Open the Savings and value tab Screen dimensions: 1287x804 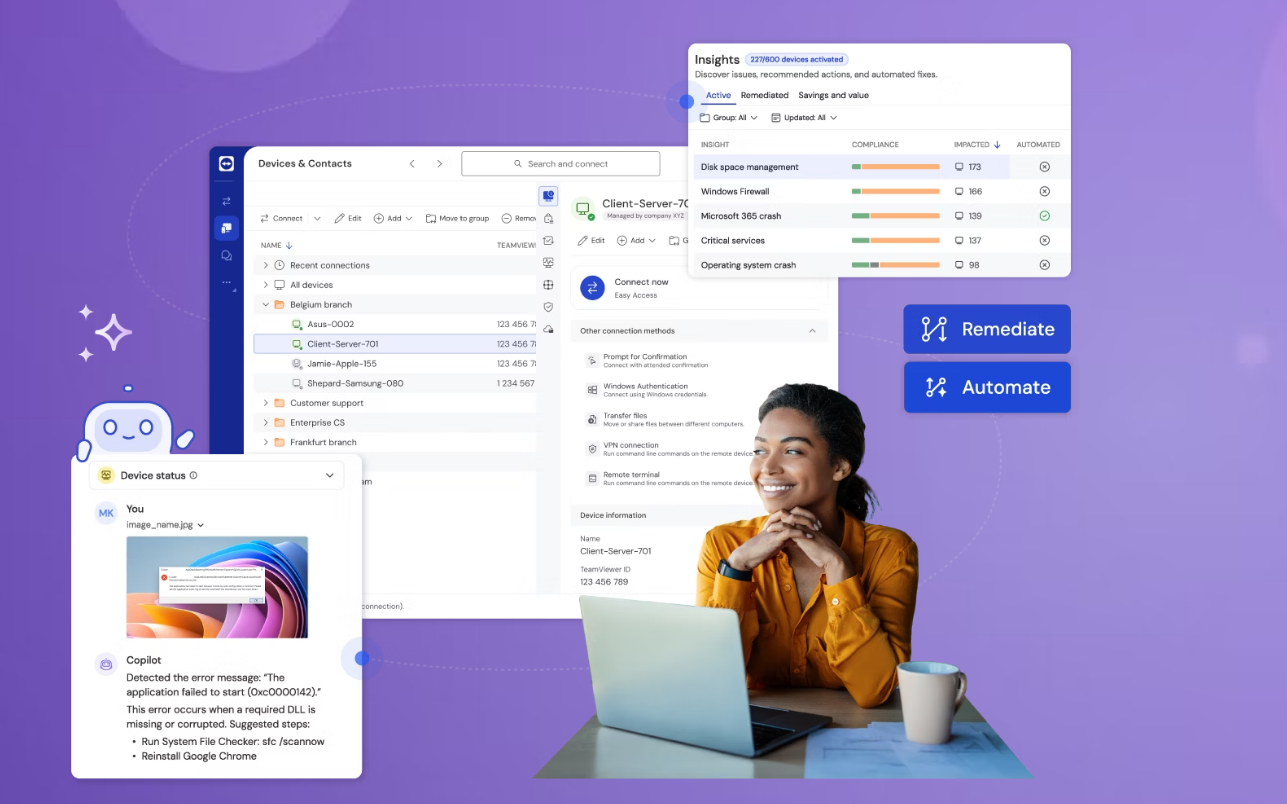[x=833, y=95]
